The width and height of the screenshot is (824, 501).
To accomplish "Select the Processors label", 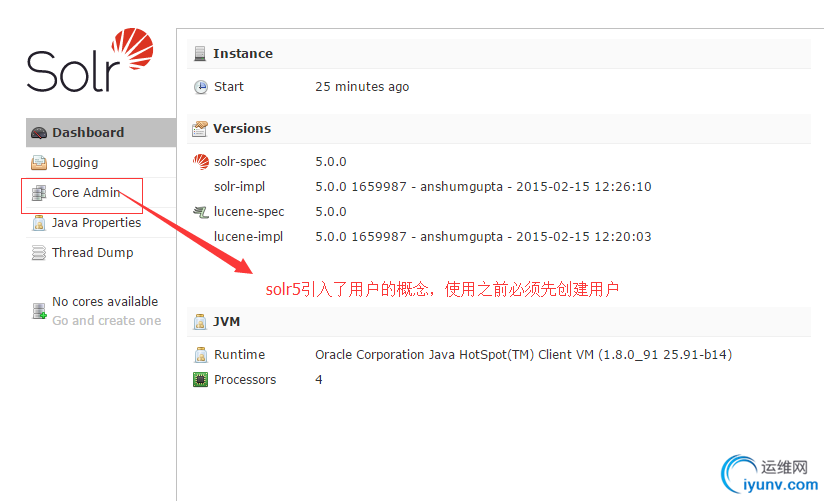I will click(x=245, y=380).
